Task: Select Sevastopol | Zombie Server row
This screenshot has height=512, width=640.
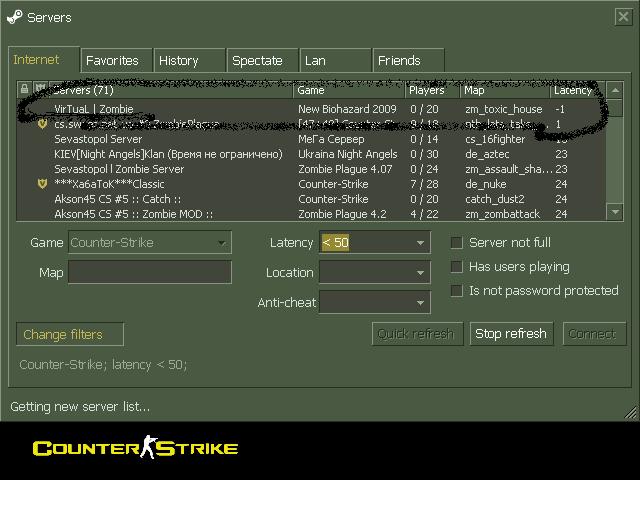Action: click(x=311, y=169)
